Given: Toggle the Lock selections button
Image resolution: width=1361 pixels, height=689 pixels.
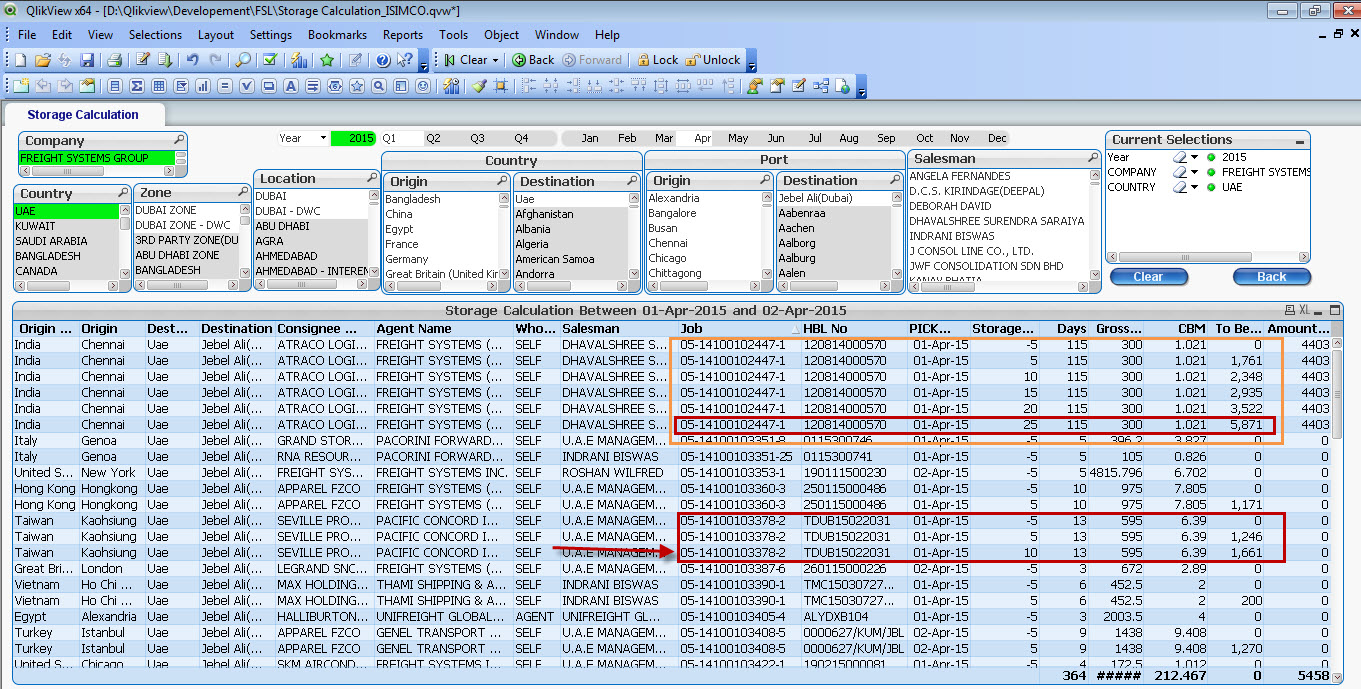Looking at the screenshot, I should click(657, 60).
